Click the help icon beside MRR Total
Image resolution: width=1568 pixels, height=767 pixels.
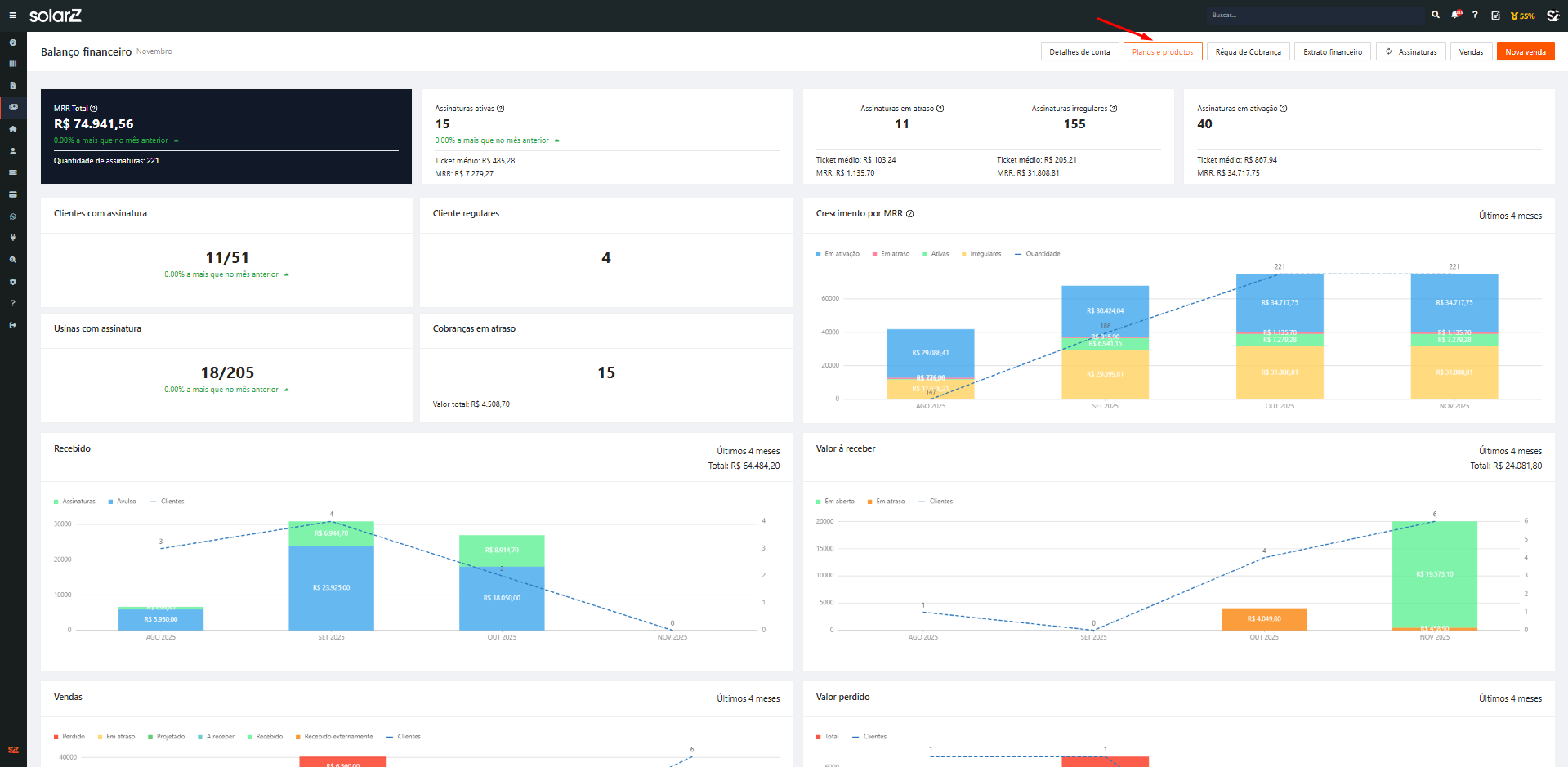pos(94,109)
